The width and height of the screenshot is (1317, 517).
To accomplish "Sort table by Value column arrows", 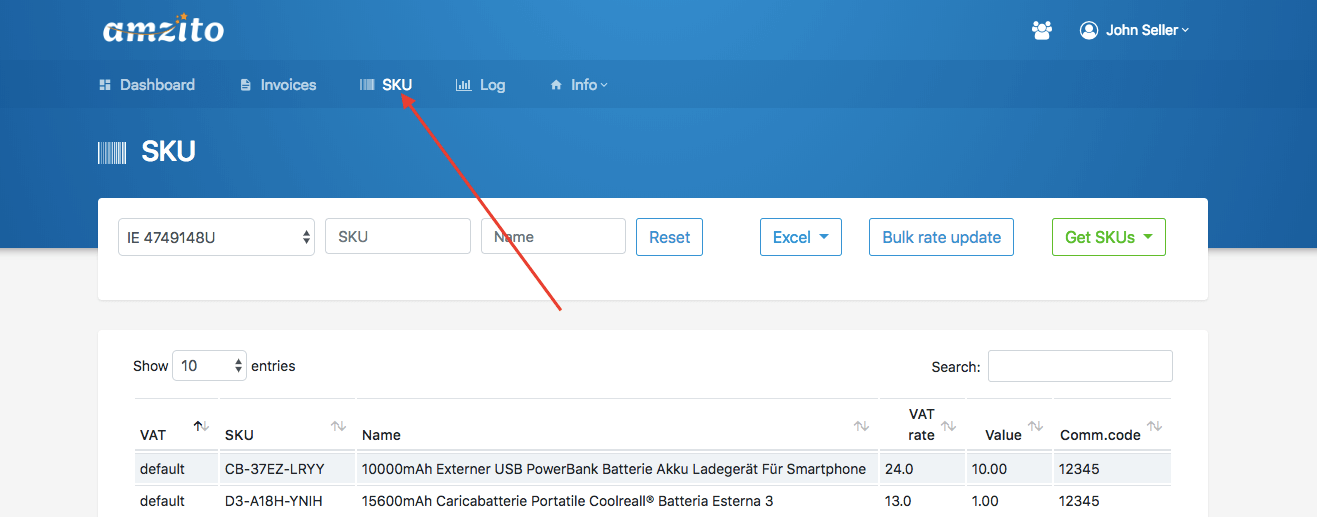I will [1035, 426].
